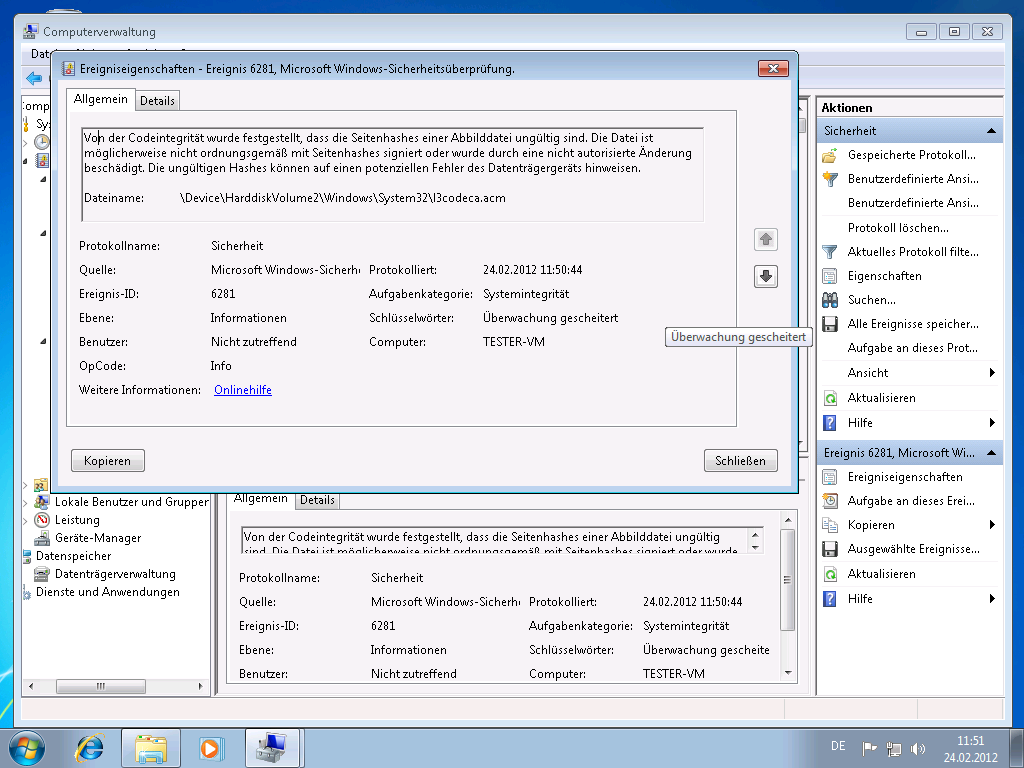Open saved log via Gespeicherte Protokoll folder icon
1024x768 pixels.
pyautogui.click(x=829, y=156)
